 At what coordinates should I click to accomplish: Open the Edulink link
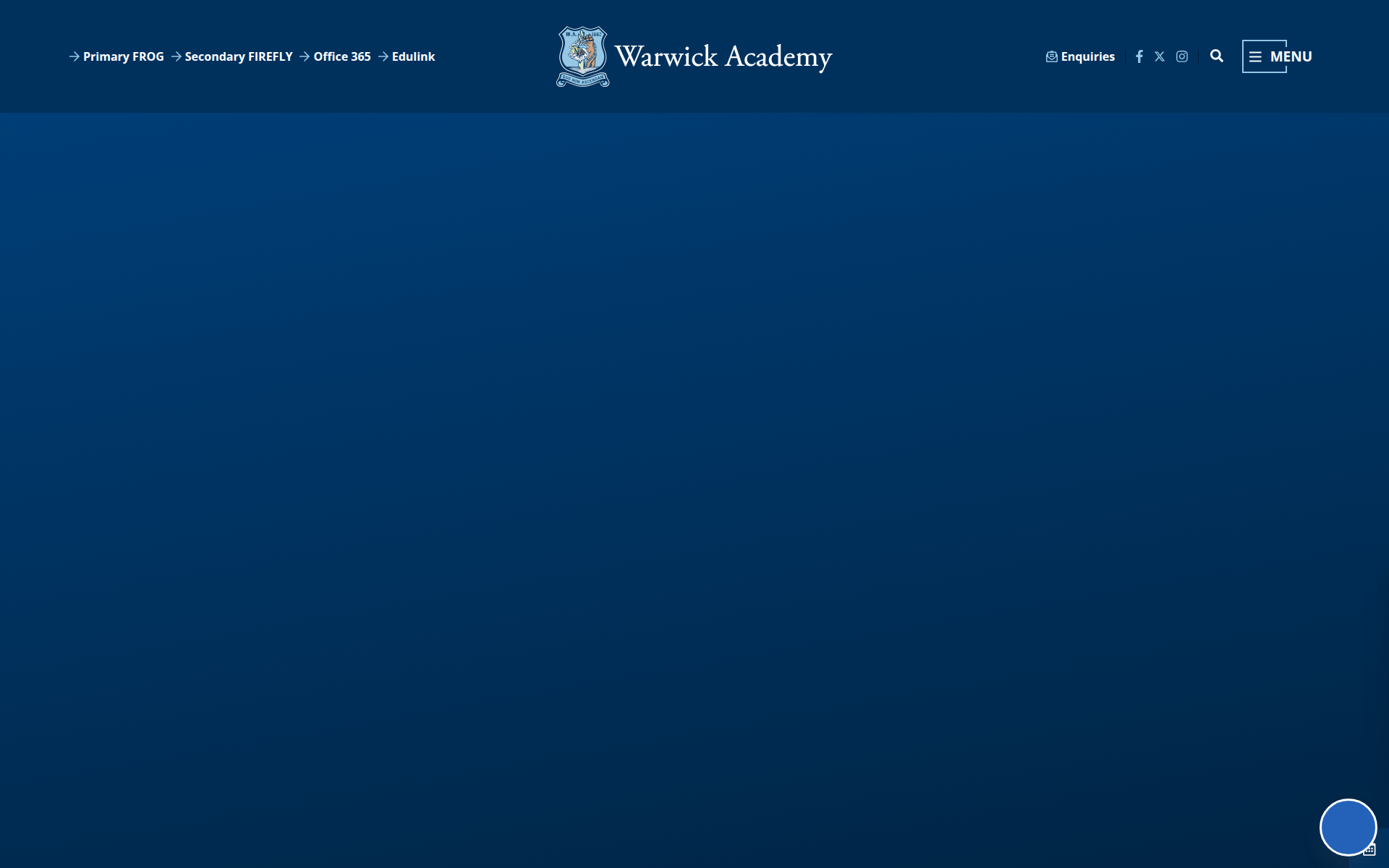pyautogui.click(x=407, y=56)
